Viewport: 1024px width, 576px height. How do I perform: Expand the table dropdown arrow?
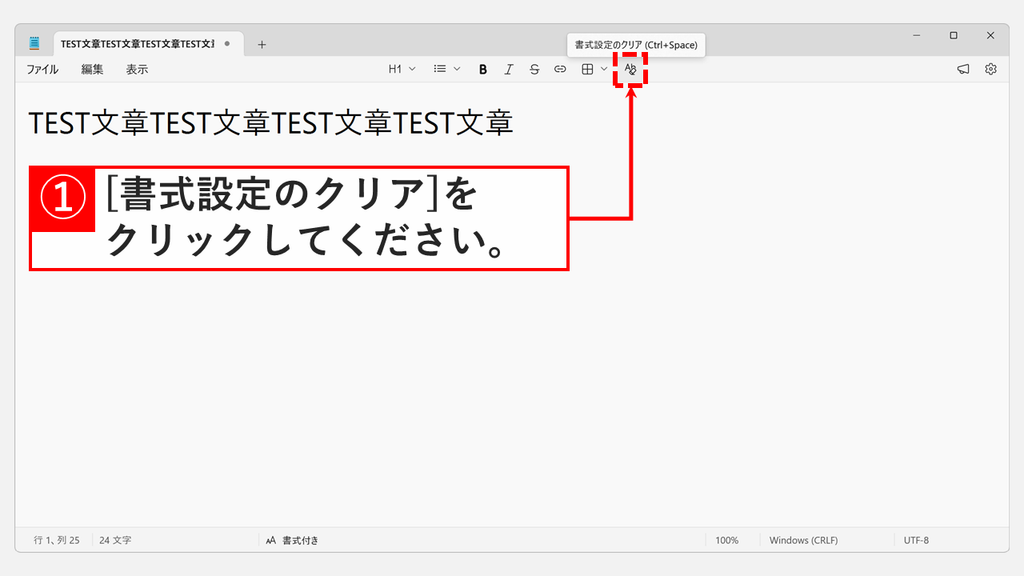[x=604, y=69]
